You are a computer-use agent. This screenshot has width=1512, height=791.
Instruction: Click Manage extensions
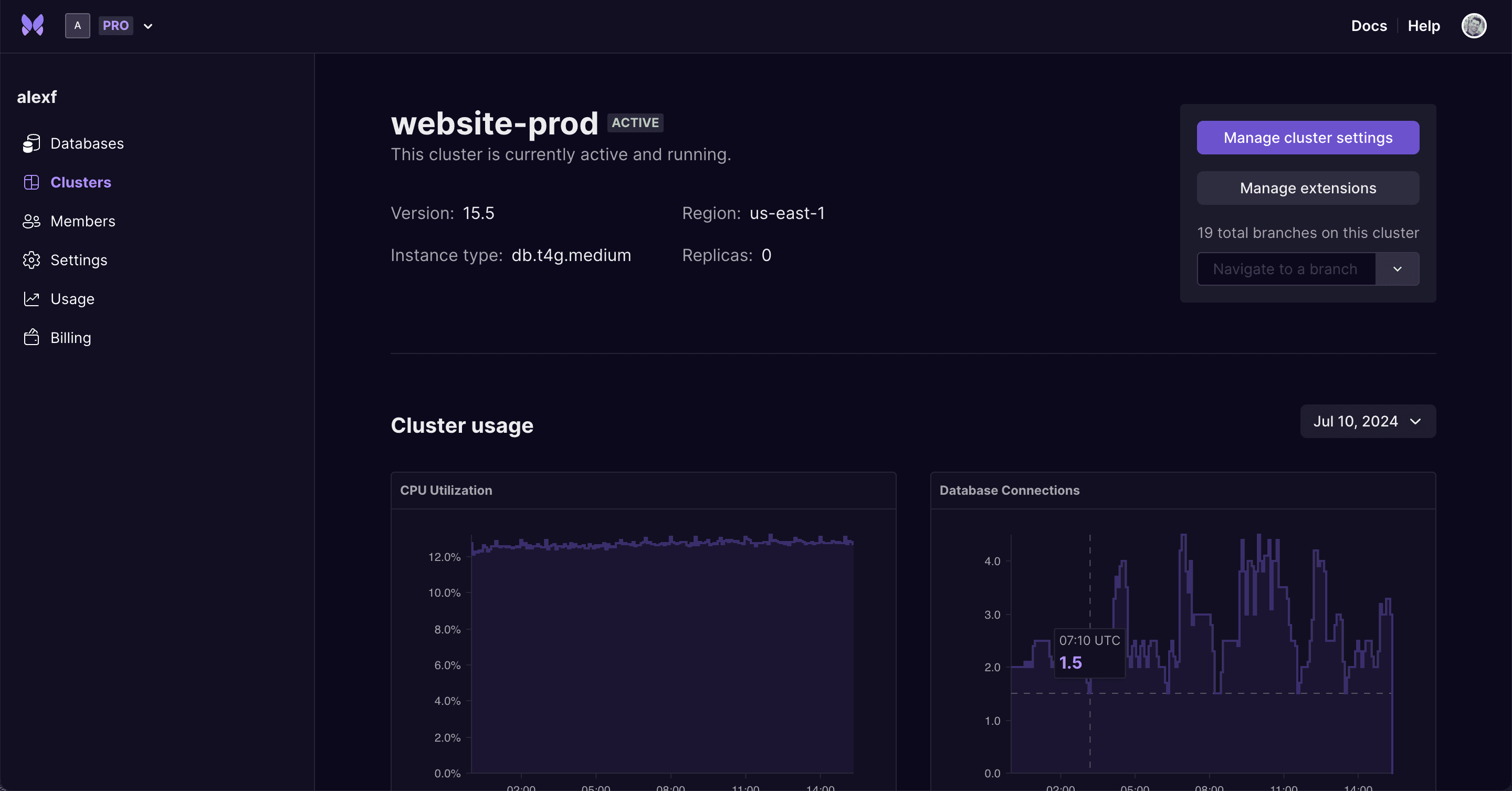coord(1308,188)
